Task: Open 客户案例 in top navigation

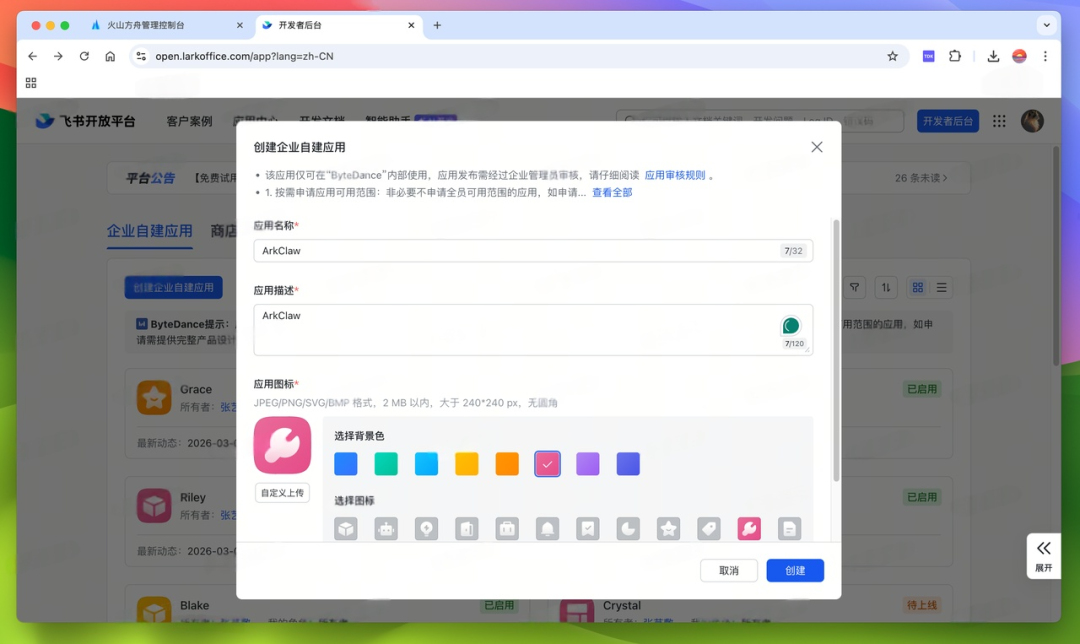Action: pyautogui.click(x=189, y=121)
